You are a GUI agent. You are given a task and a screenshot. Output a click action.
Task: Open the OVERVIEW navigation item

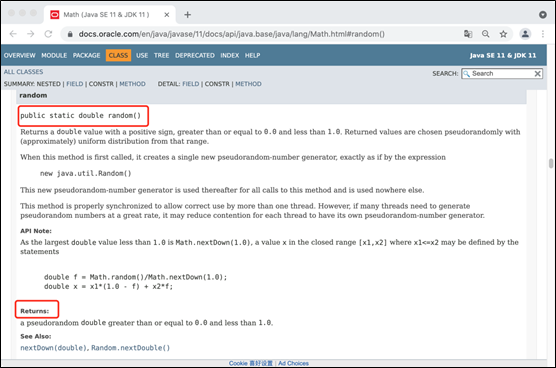20,55
